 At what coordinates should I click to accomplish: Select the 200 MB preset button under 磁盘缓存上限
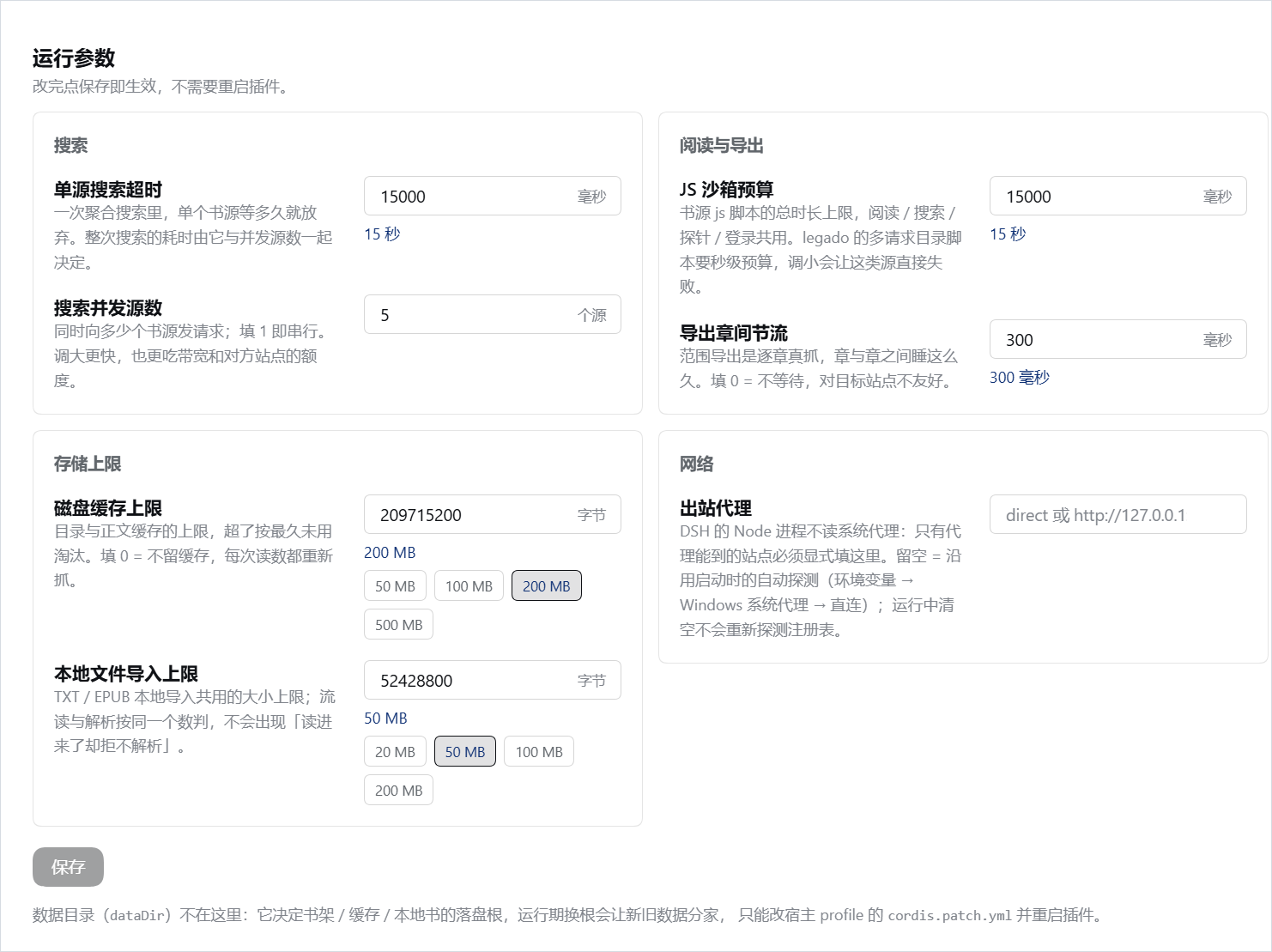point(546,586)
